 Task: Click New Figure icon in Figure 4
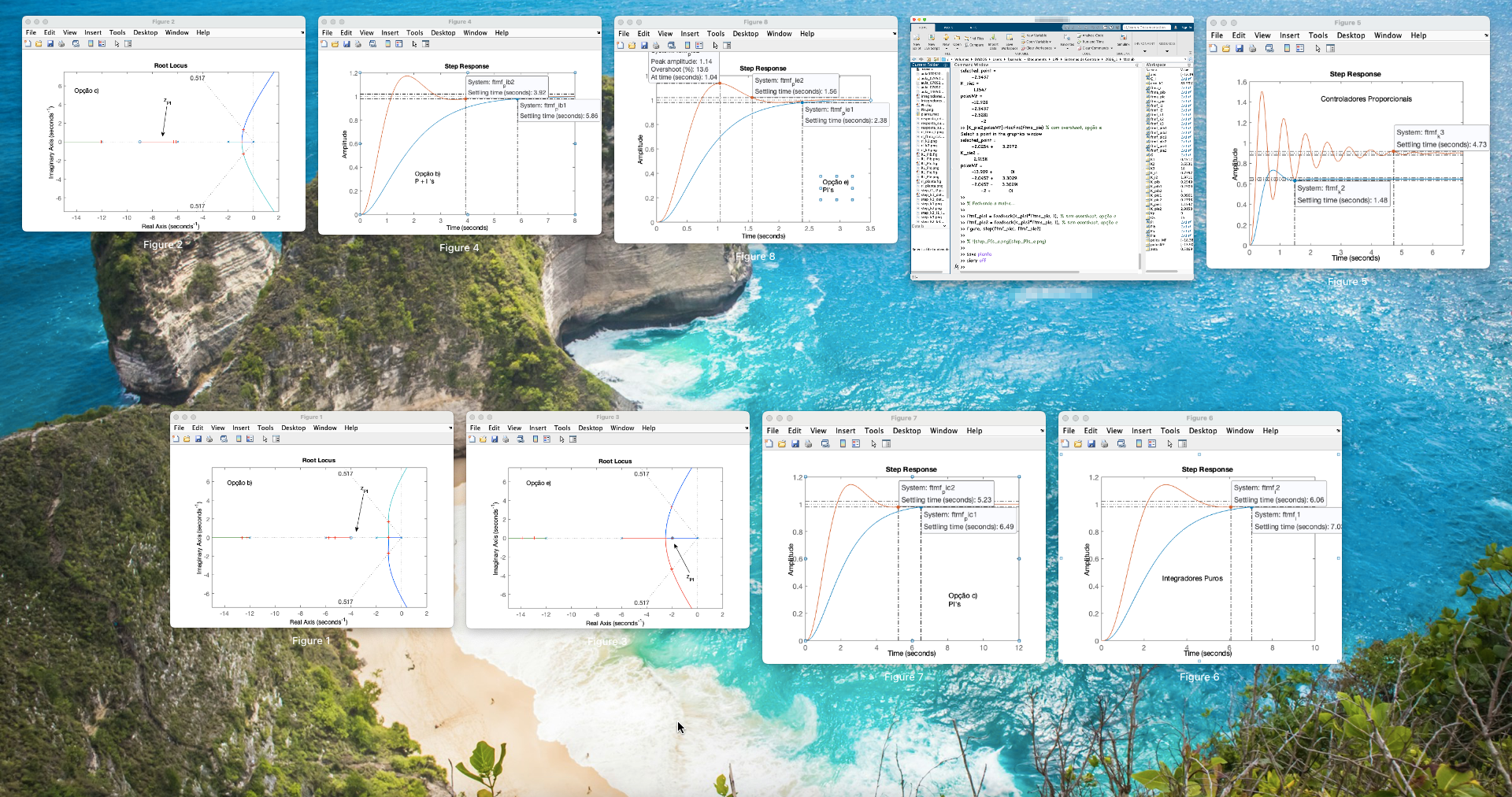324,44
